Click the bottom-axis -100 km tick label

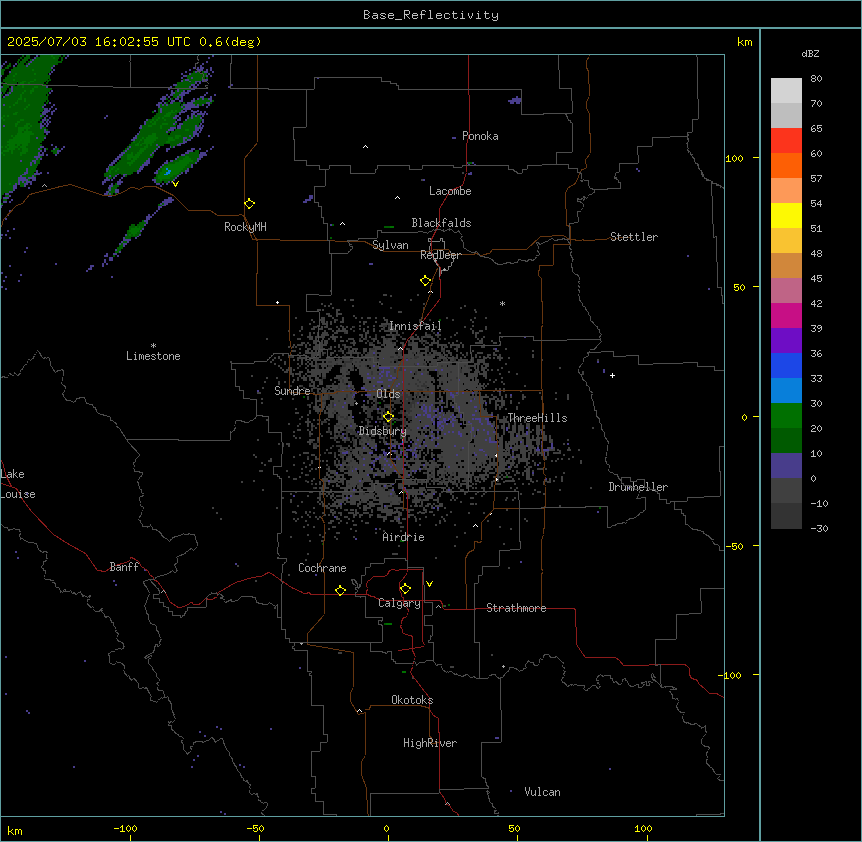click(125, 828)
